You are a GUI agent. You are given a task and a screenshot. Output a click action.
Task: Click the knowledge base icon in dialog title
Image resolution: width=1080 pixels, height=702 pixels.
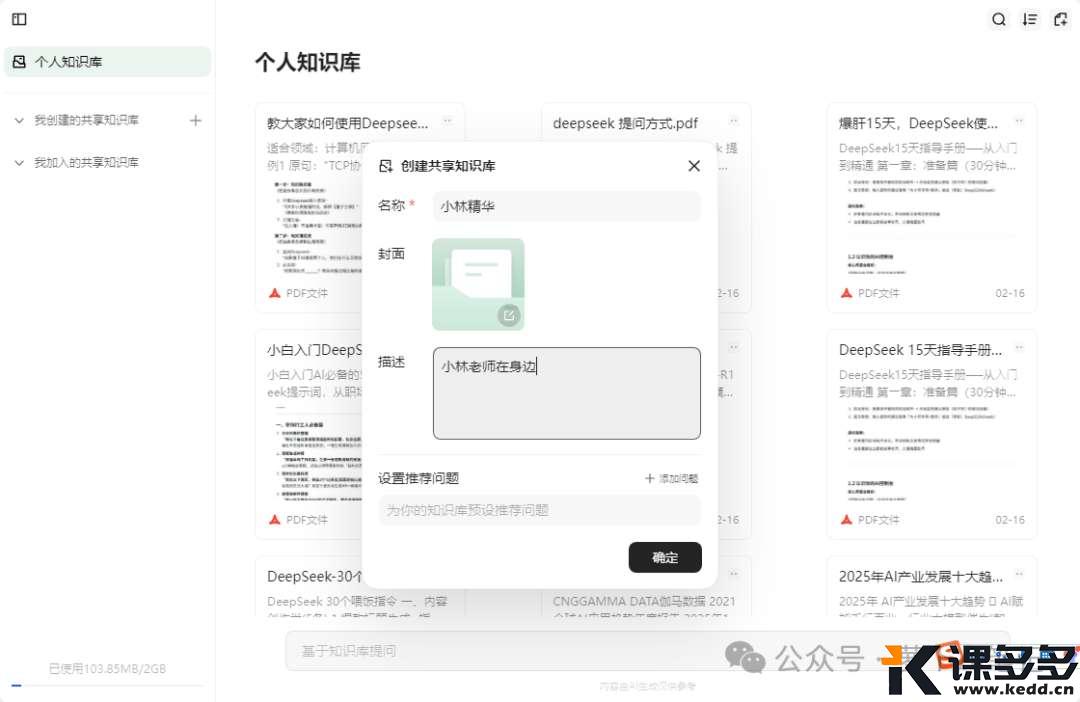[x=386, y=166]
